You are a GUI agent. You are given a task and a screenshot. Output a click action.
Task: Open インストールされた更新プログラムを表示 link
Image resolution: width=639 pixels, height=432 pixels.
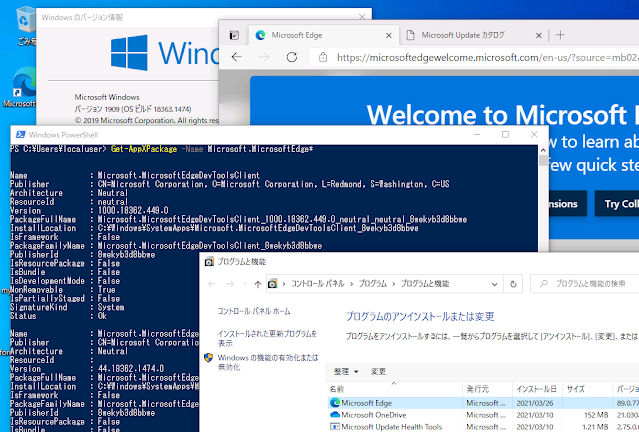(267, 338)
